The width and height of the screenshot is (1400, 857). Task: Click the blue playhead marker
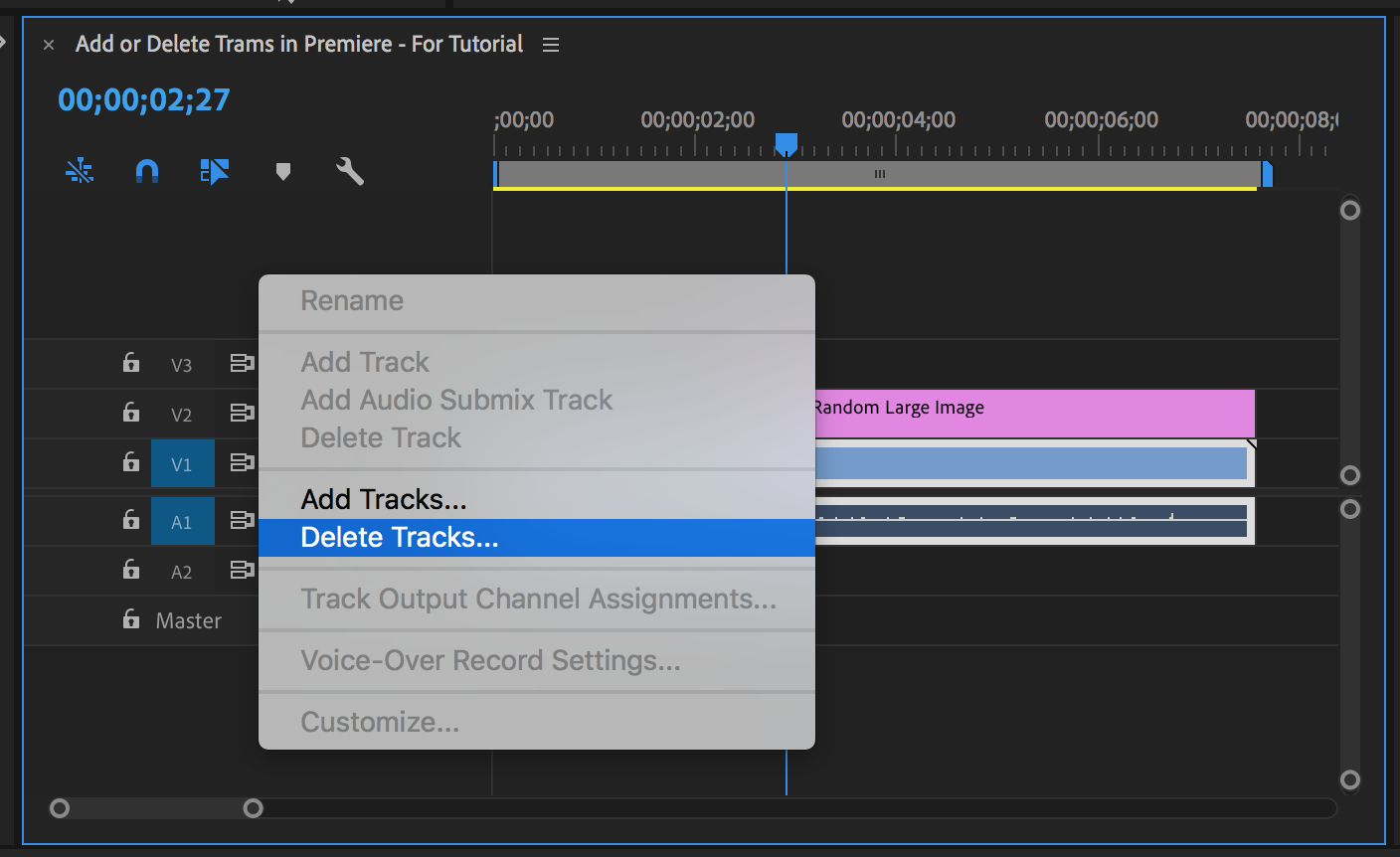pyautogui.click(x=786, y=145)
